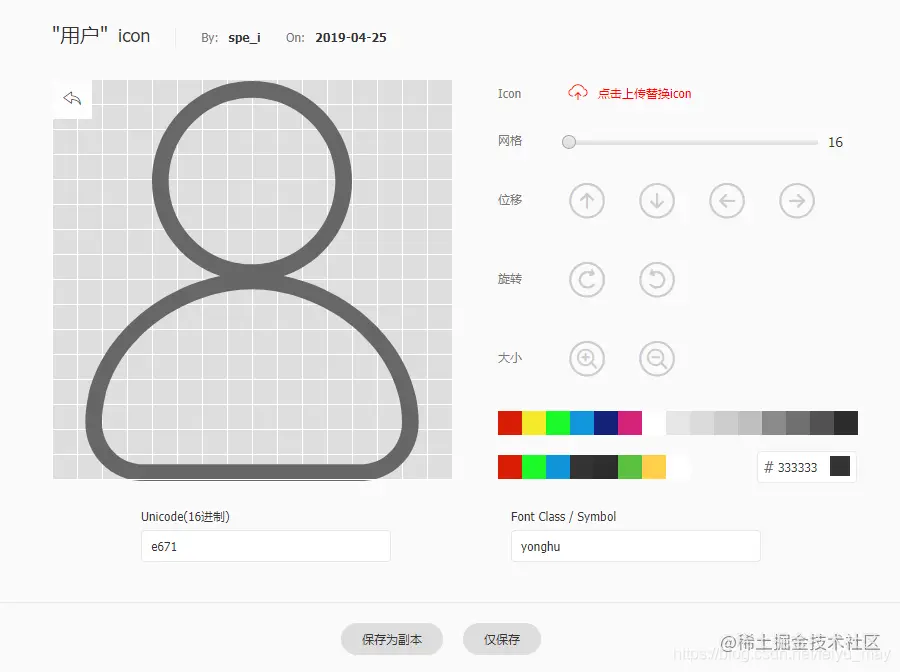Nudge the icon right with the right arrow
The image size is (900, 672).
click(797, 201)
